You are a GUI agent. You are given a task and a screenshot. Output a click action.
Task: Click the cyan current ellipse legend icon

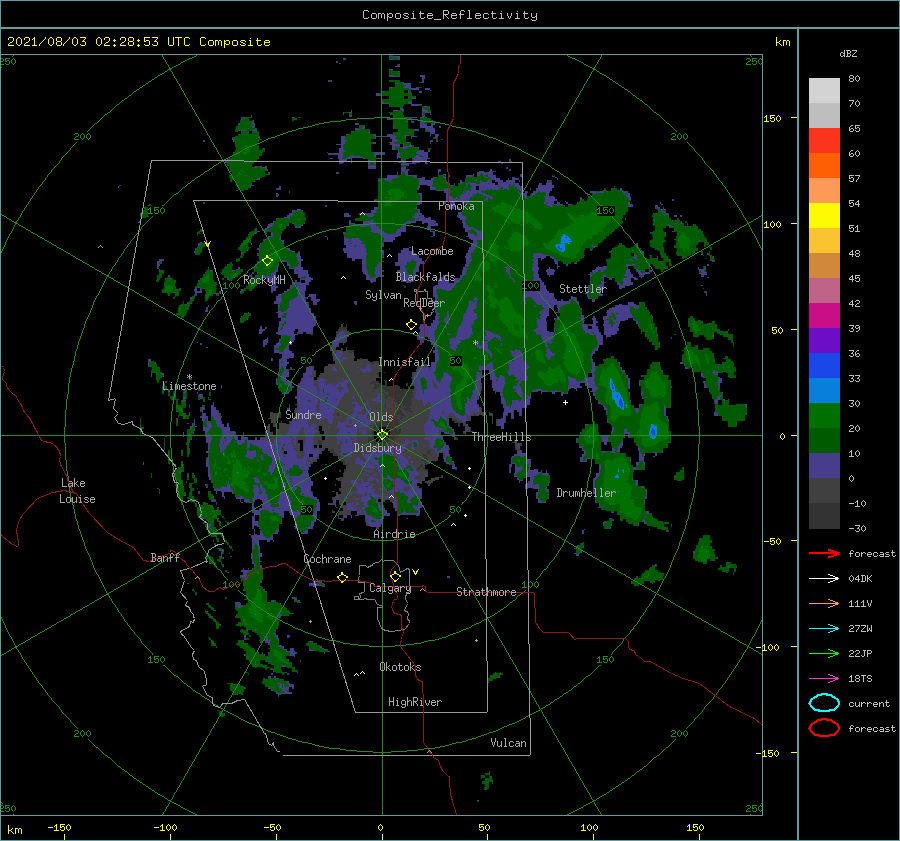click(x=824, y=703)
